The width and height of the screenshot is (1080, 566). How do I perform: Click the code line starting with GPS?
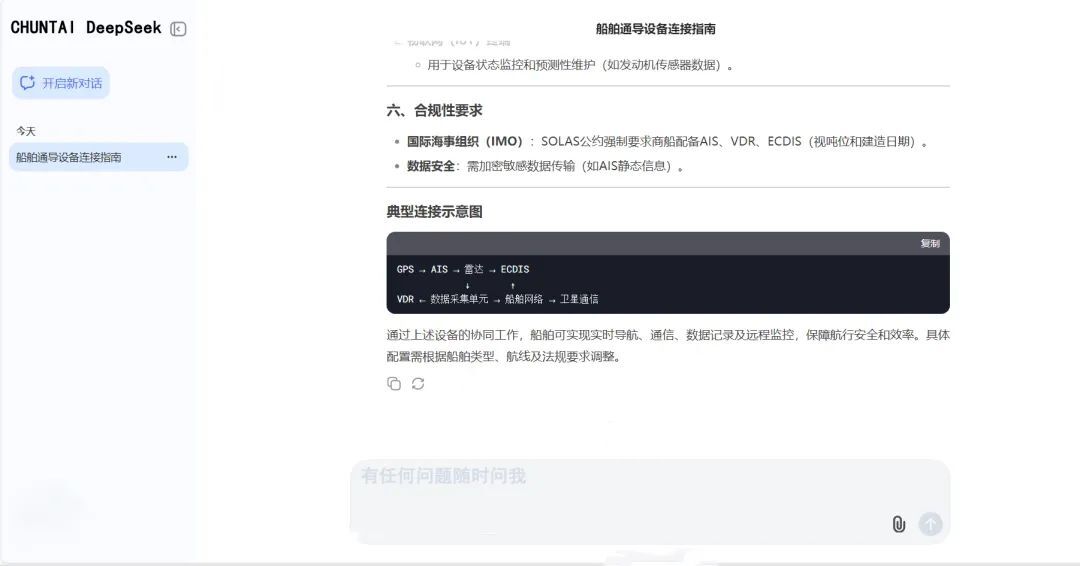[x=463, y=269]
